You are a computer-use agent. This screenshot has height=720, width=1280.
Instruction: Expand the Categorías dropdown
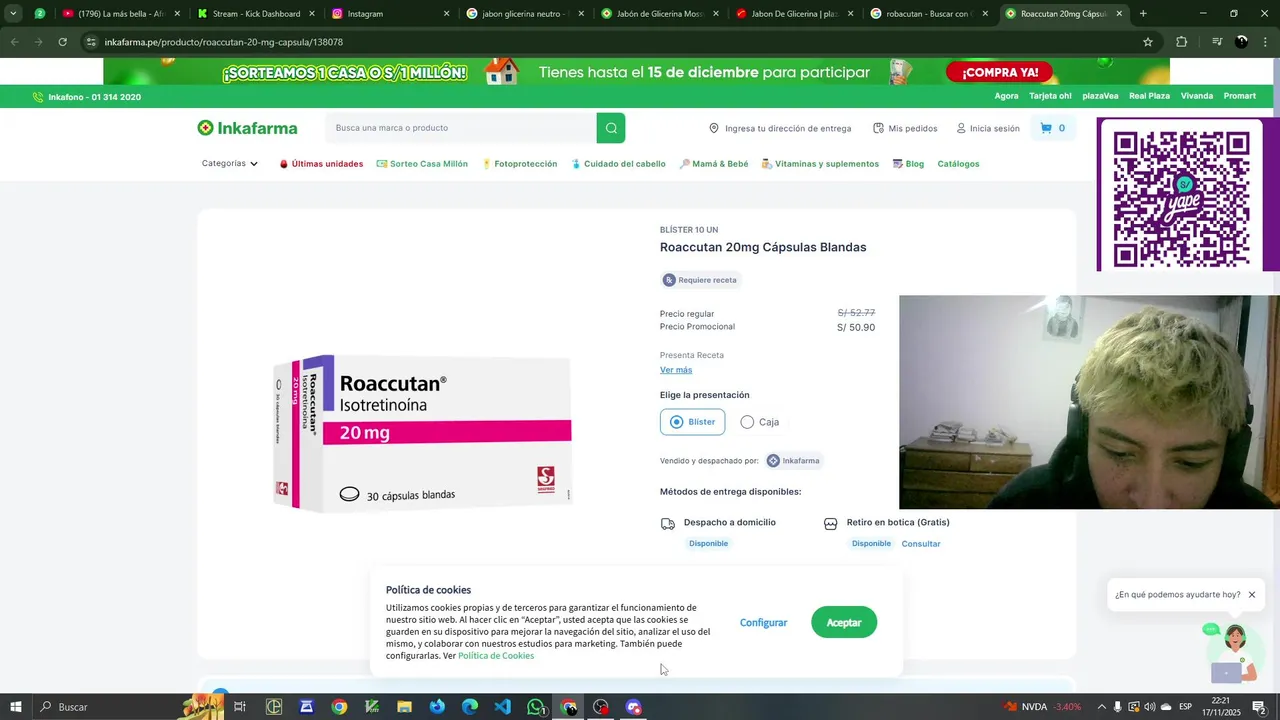point(229,164)
